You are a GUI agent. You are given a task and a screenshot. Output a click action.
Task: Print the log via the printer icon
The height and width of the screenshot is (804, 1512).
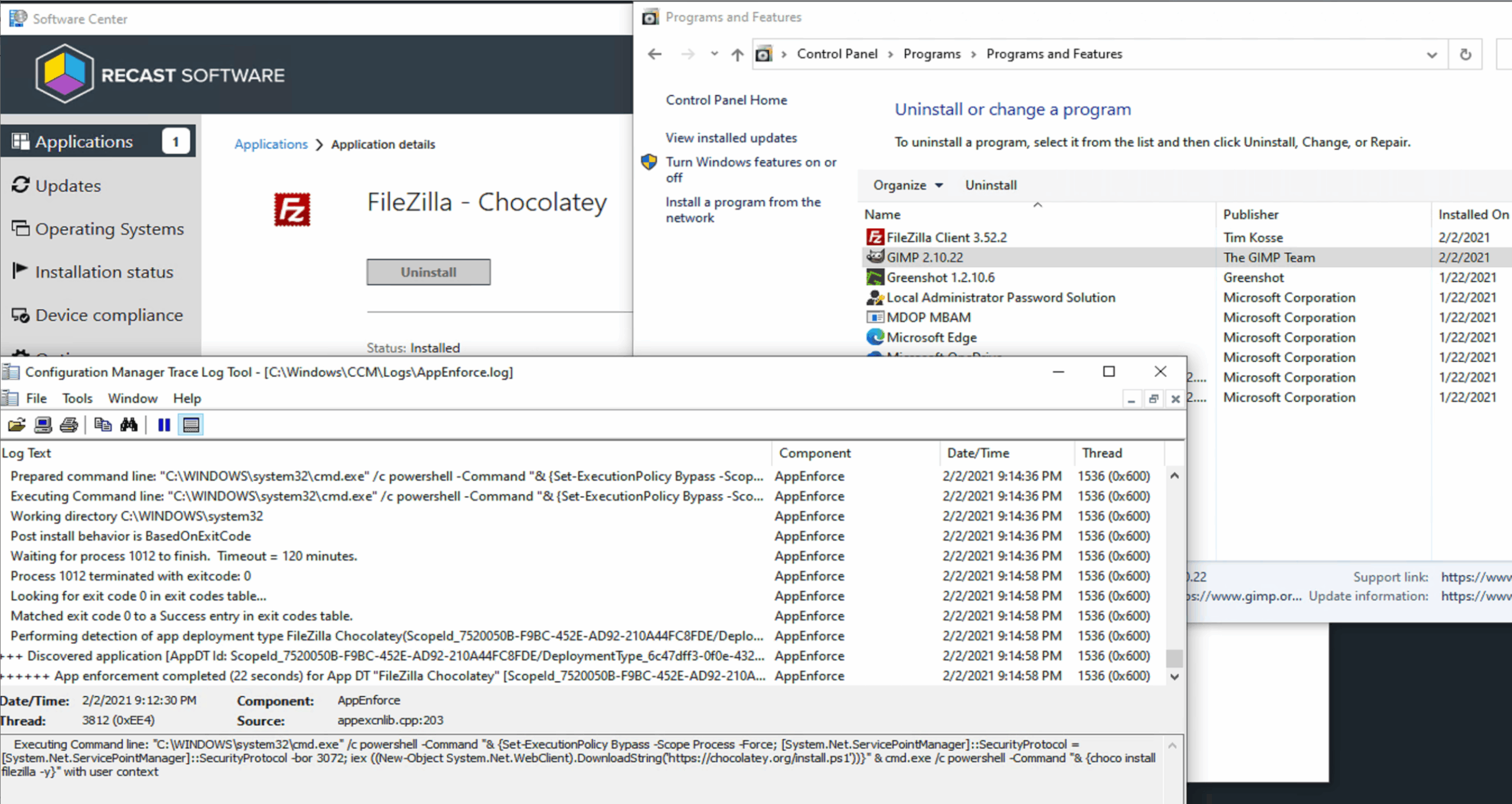[x=69, y=424]
